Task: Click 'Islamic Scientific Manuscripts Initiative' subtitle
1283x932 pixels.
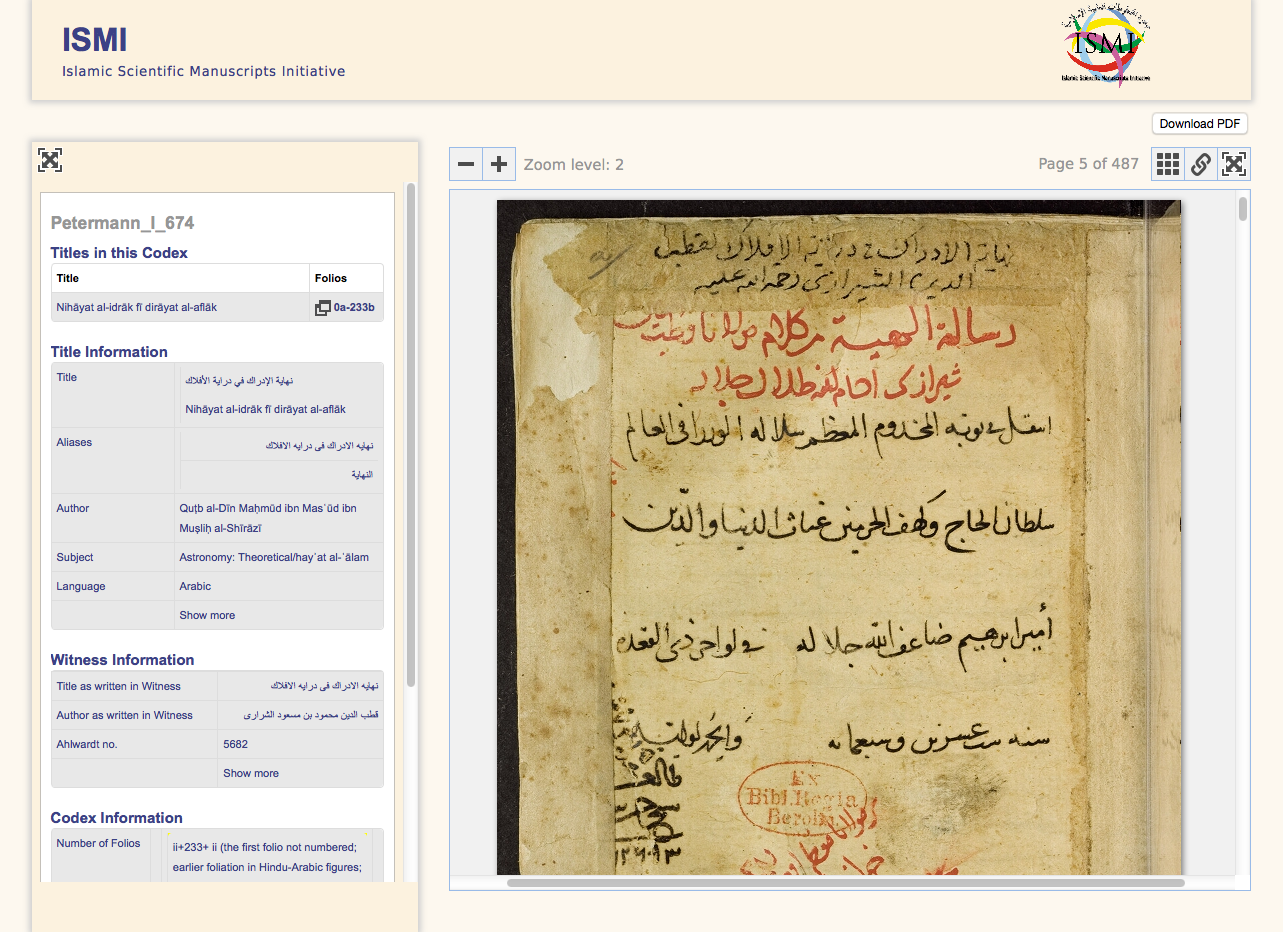Action: 204,71
